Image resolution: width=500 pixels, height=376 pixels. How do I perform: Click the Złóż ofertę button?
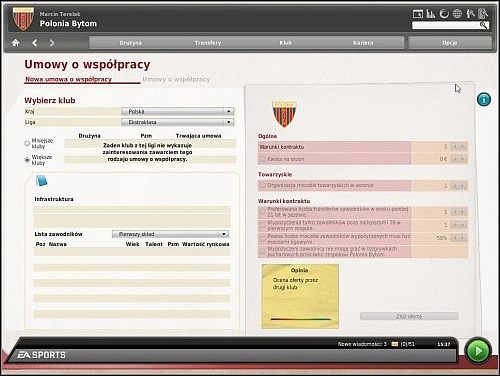(x=409, y=316)
